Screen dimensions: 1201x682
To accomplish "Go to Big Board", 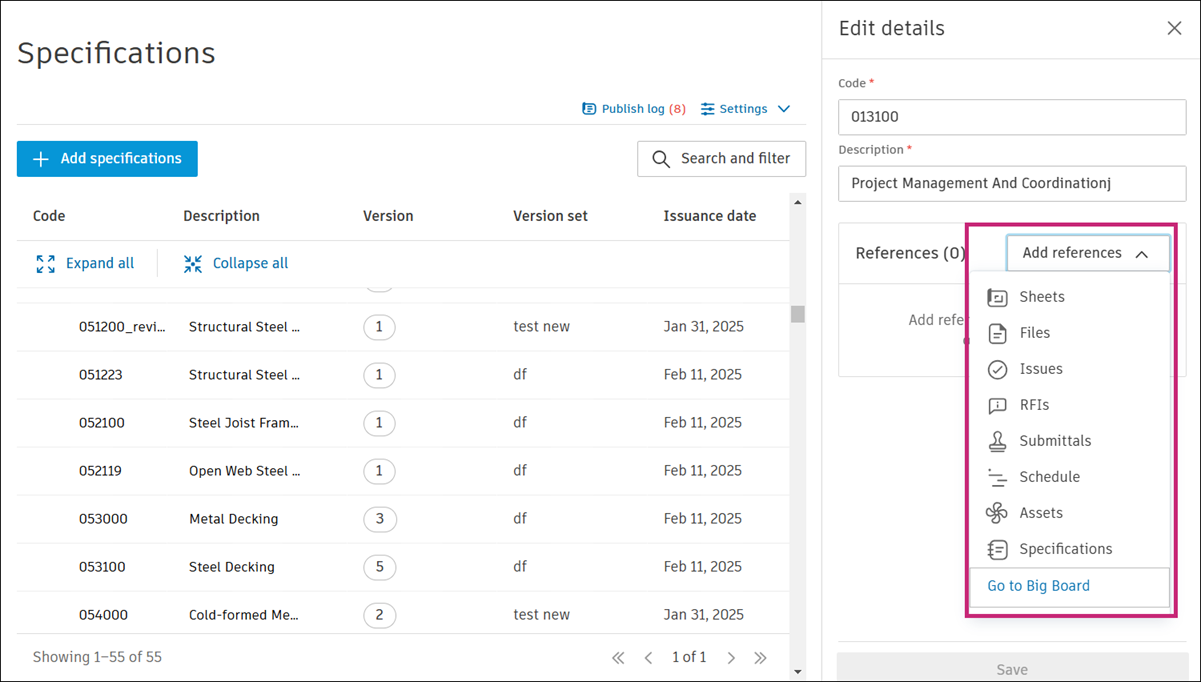I will click(x=1038, y=586).
